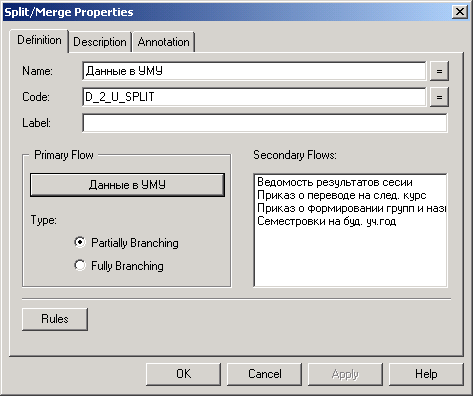Switch to the Definition tab
Image resolution: width=473 pixels, height=396 pixels.
click(39, 40)
